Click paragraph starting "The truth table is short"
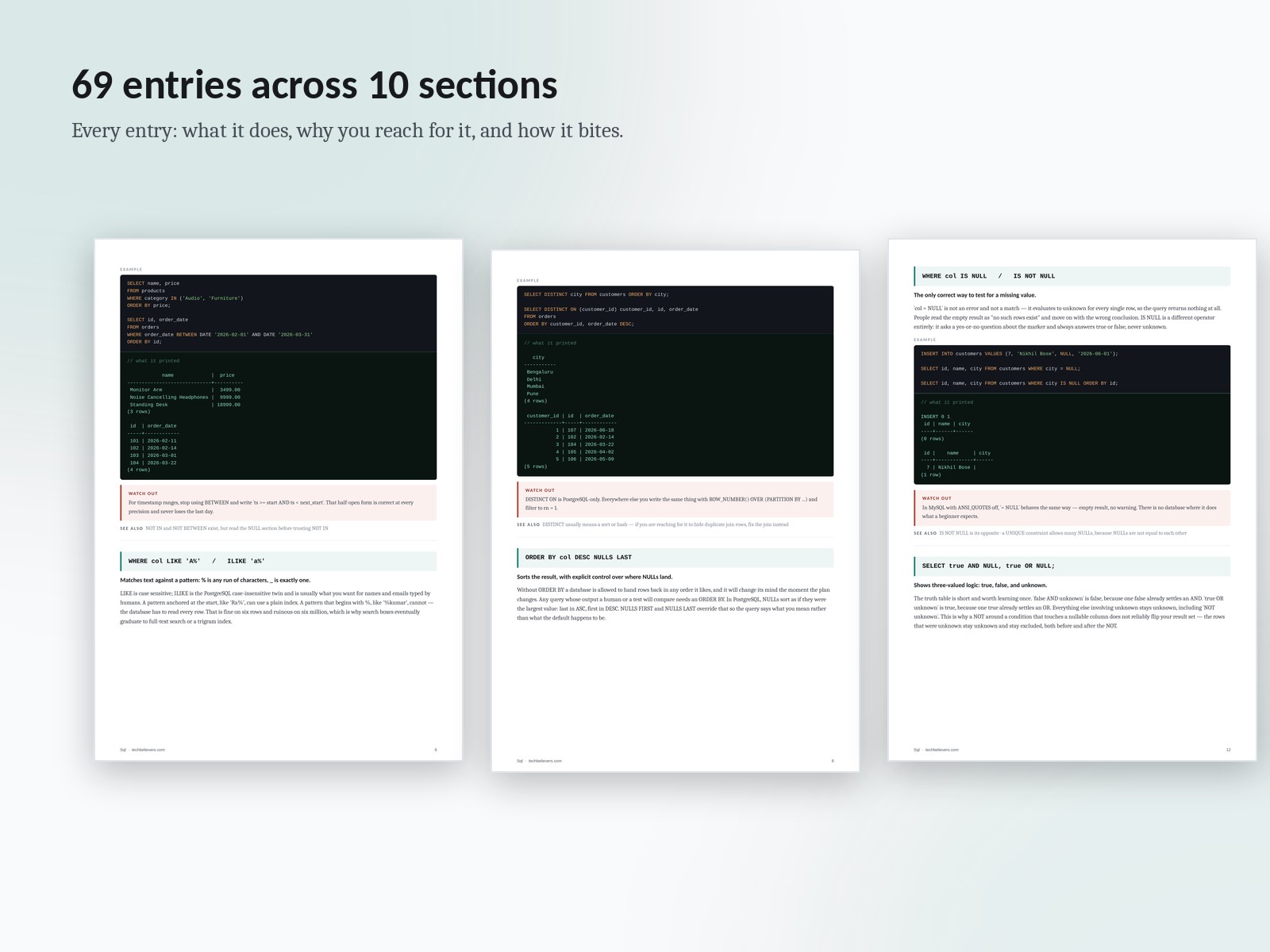Viewport: 1270px width, 952px height. [1070, 612]
